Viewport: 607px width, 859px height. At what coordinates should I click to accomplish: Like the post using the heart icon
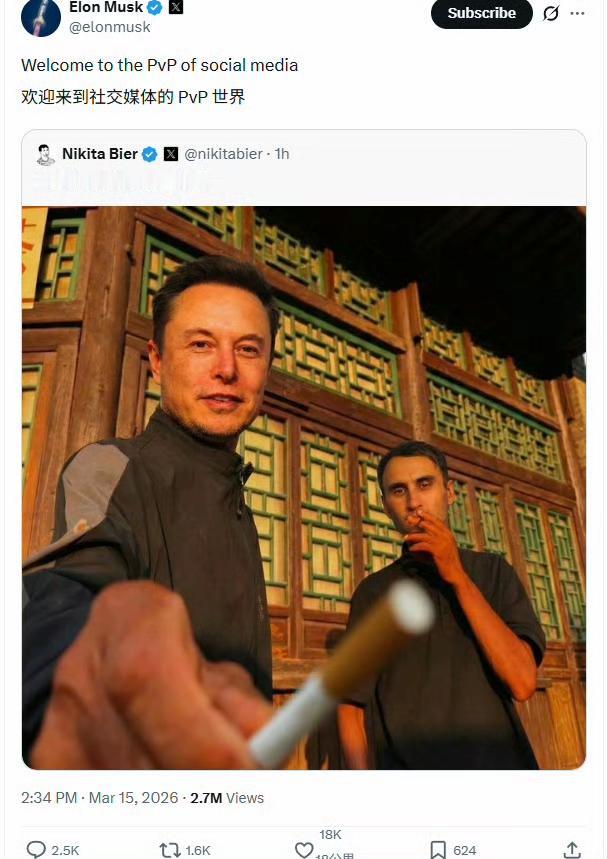coord(306,848)
